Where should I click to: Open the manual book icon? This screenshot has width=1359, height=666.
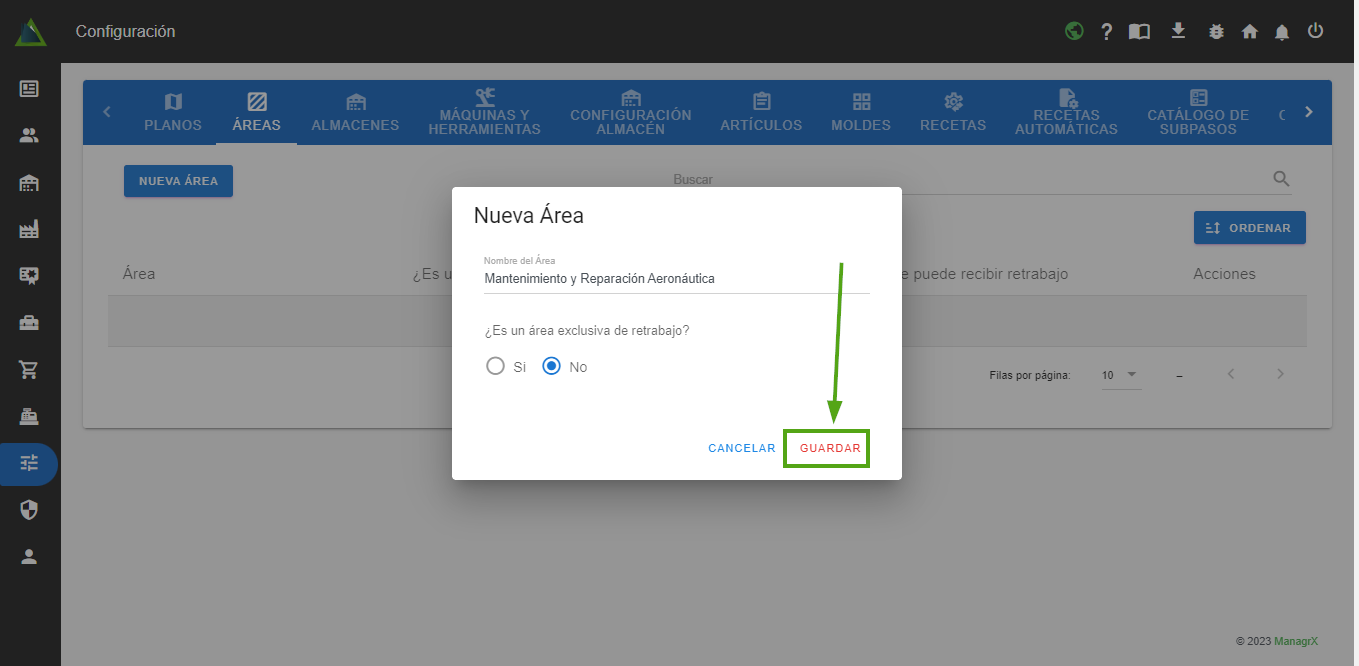coord(1139,32)
